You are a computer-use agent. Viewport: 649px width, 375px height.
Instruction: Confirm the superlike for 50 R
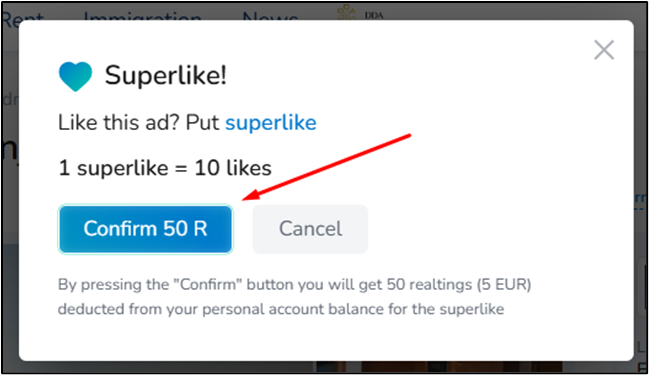[145, 229]
